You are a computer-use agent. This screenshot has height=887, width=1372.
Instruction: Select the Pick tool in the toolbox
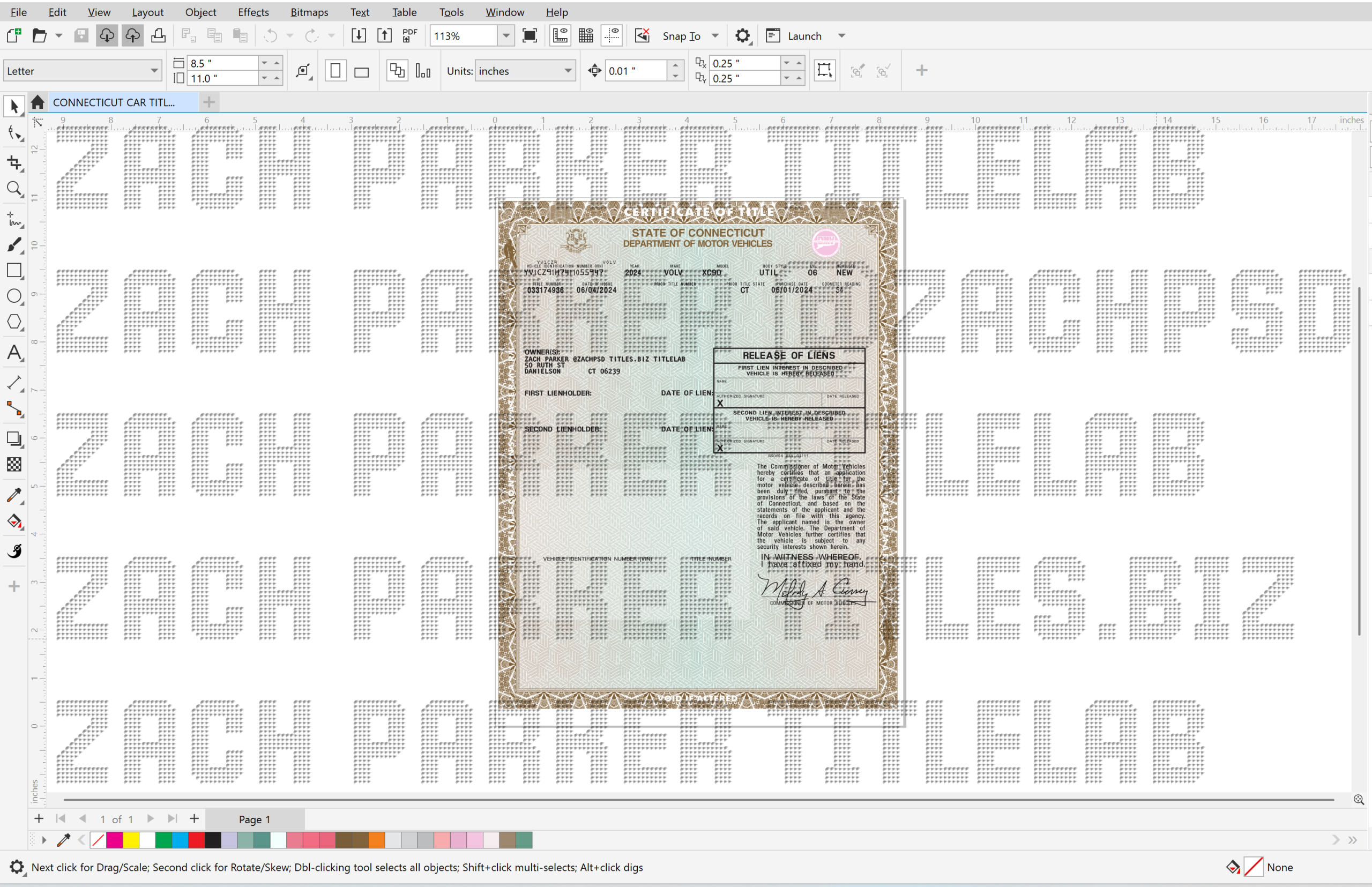14,107
